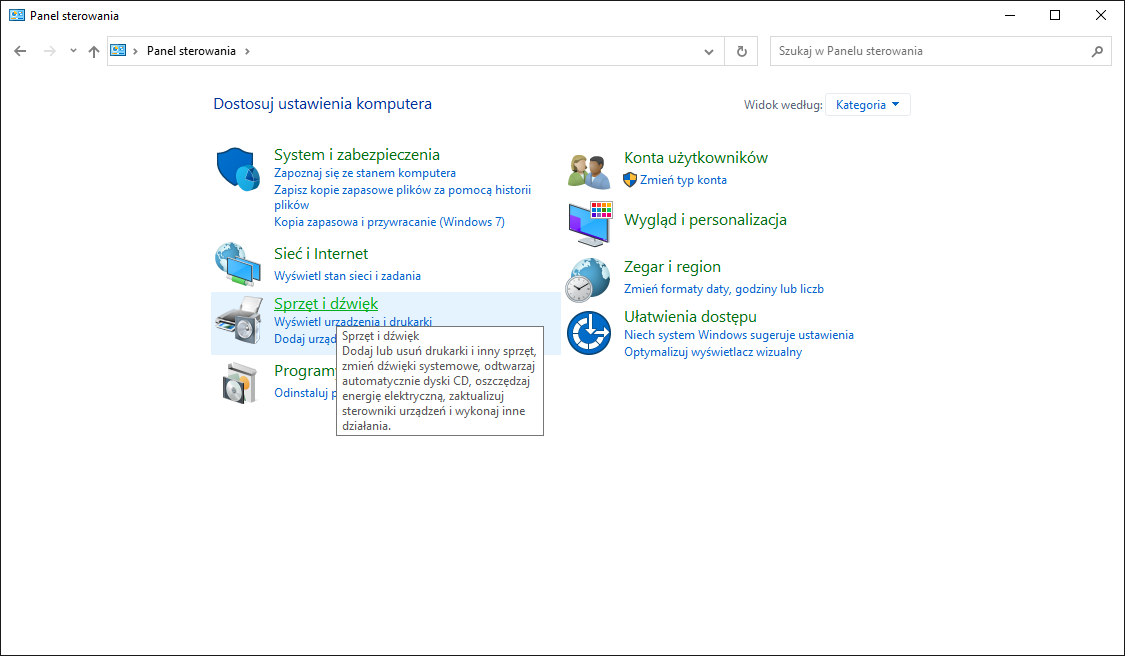The image size is (1125, 656).
Task: Open Zegar i region category
Action: [672, 266]
